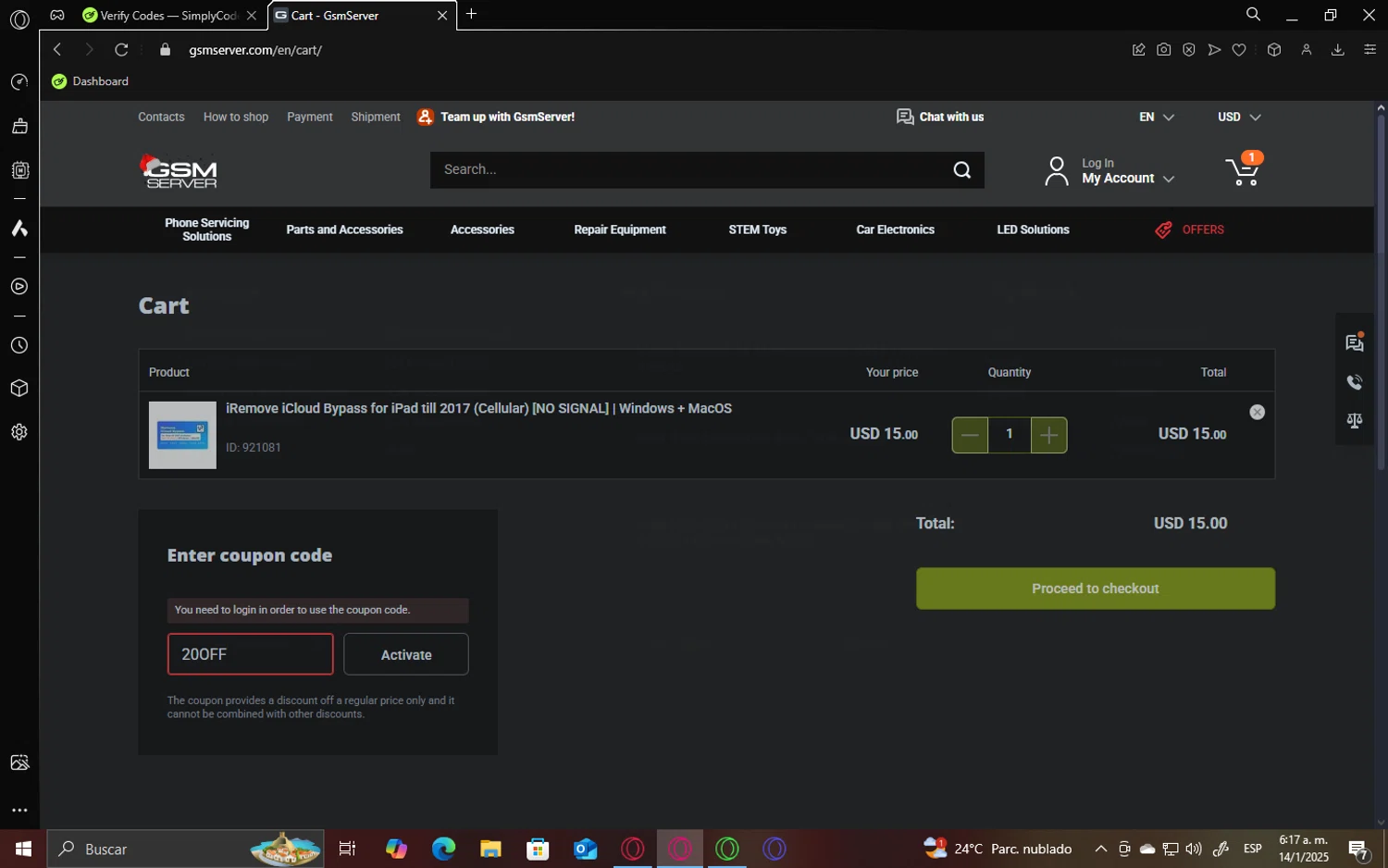
Task: Open the player icon in Opera sidebar
Action: tap(19, 287)
